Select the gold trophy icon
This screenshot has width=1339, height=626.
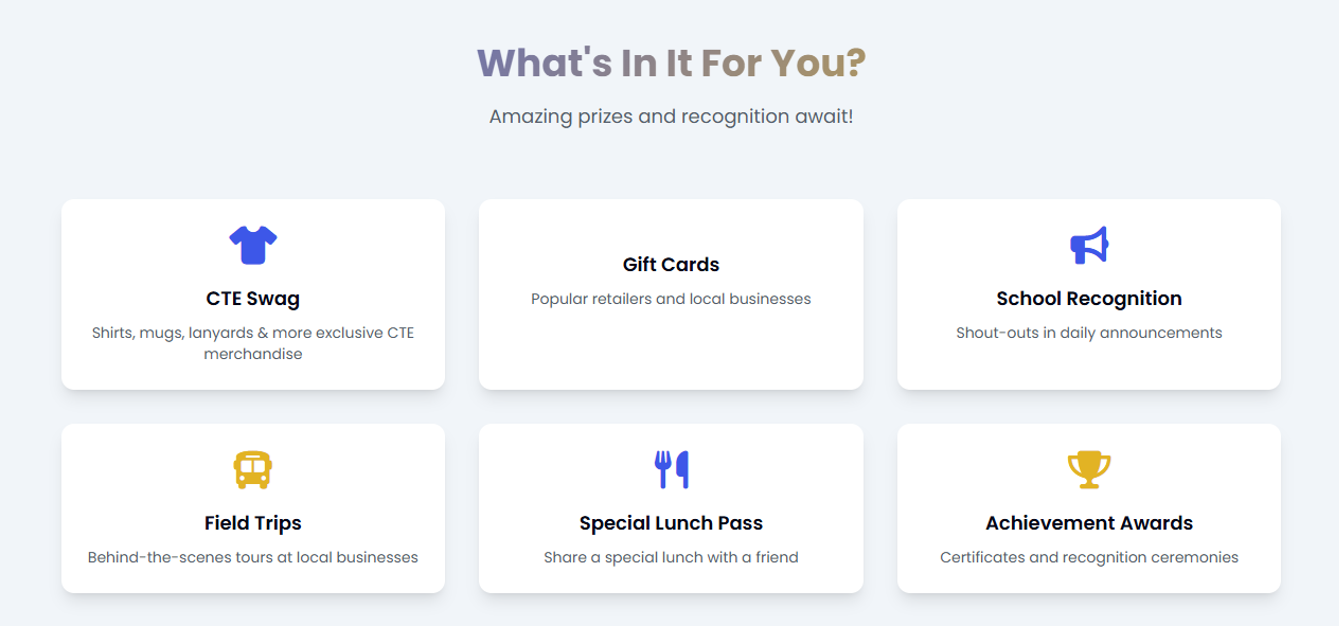tap(1089, 469)
